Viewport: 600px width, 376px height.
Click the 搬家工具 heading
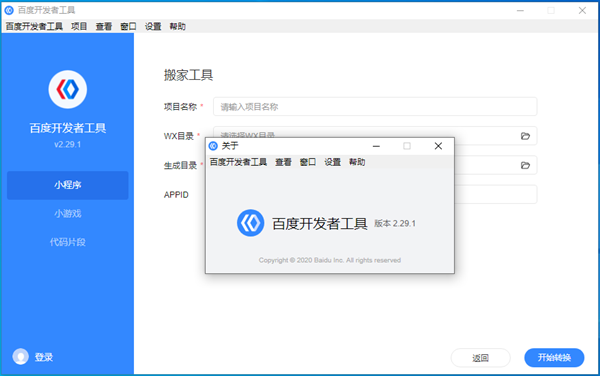pos(188,75)
